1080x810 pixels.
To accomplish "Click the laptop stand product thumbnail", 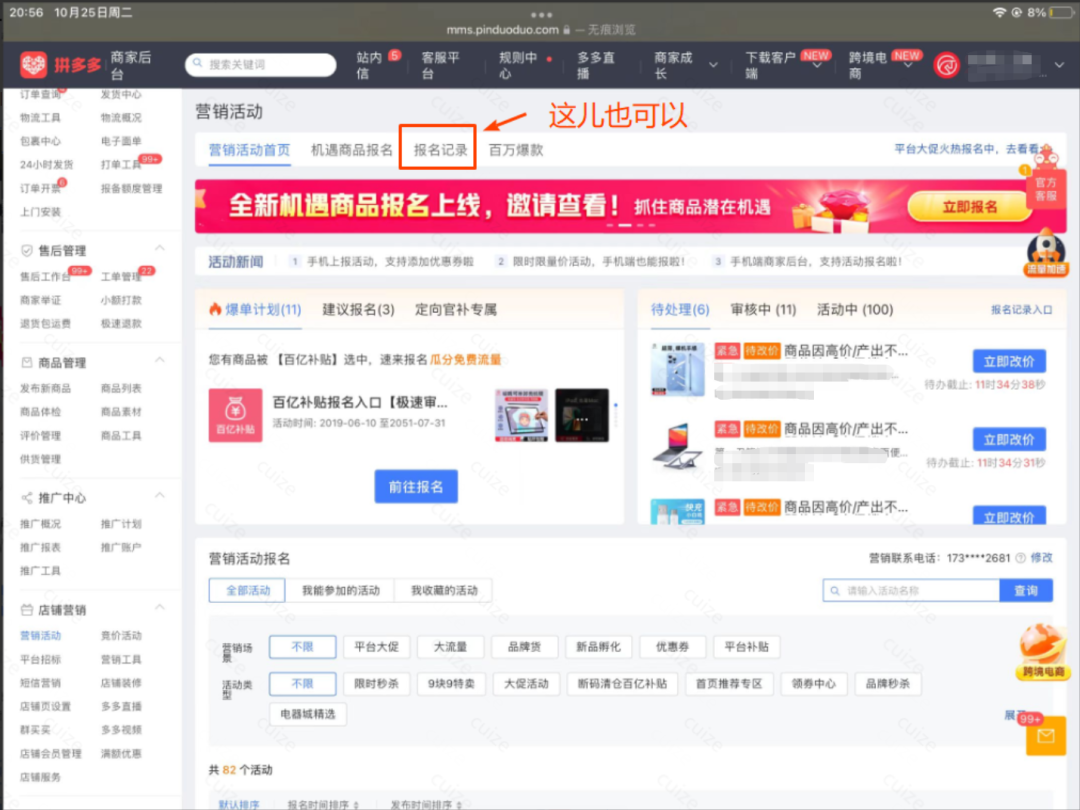I will 678,448.
